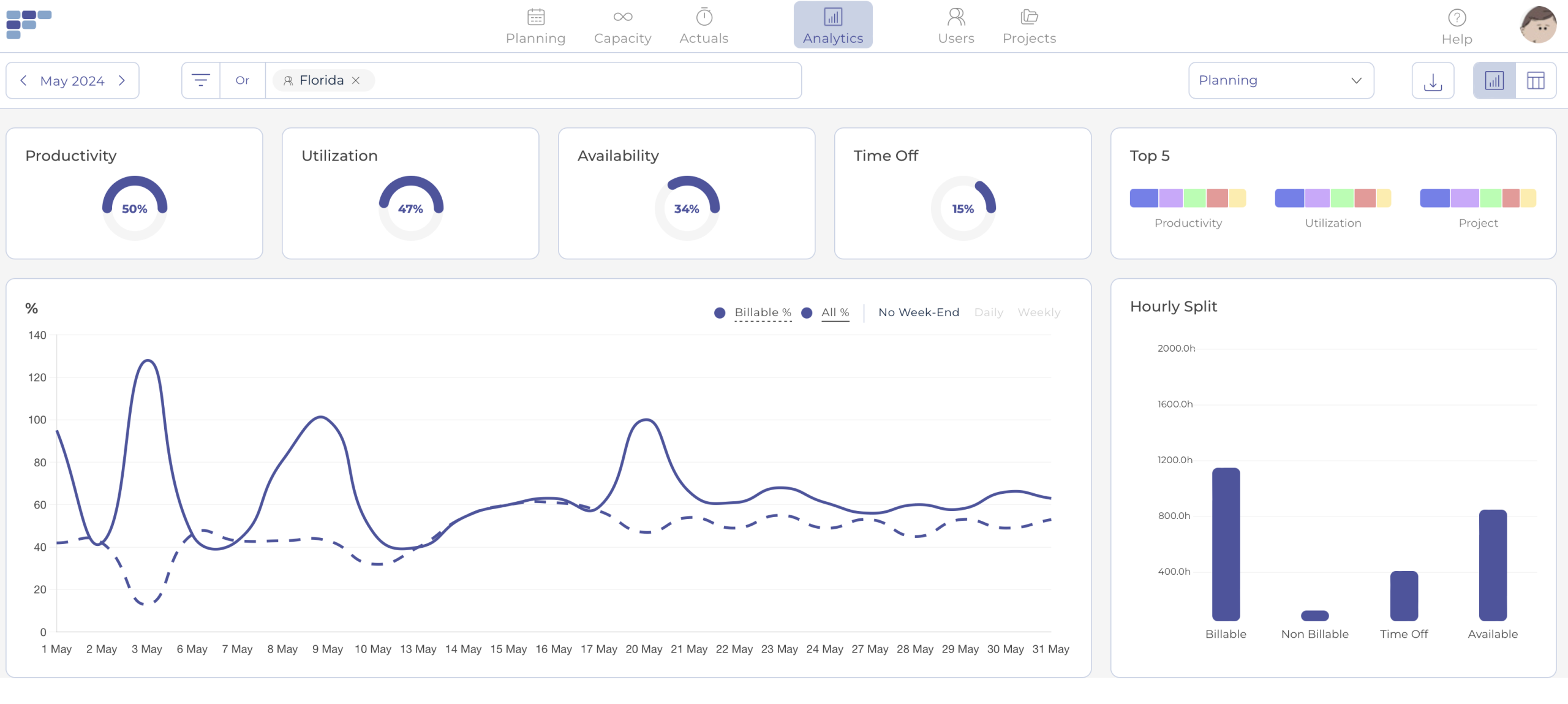The width and height of the screenshot is (1568, 704).
Task: Go to previous month arrow
Action: tap(23, 81)
